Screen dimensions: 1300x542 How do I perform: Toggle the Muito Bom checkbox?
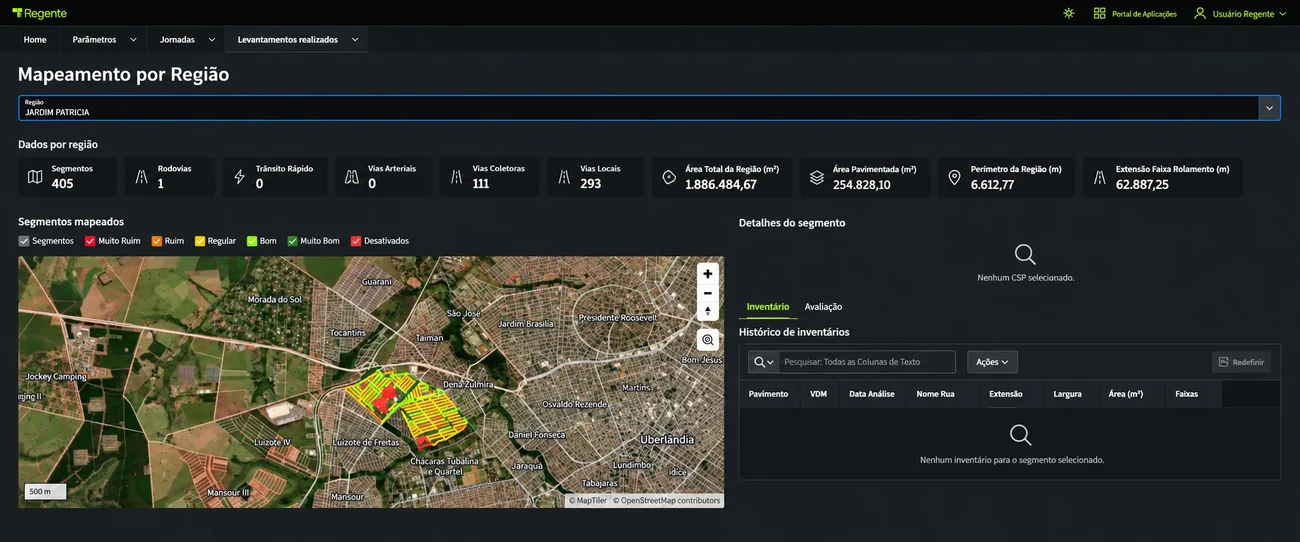[x=293, y=241]
